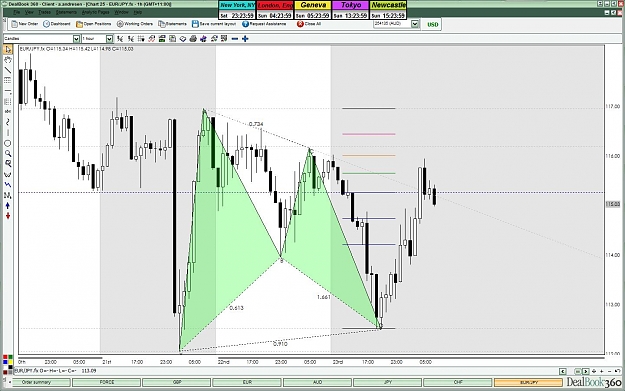Select the hand pan tool
This screenshot has height=391, width=625.
pyautogui.click(x=8, y=60)
